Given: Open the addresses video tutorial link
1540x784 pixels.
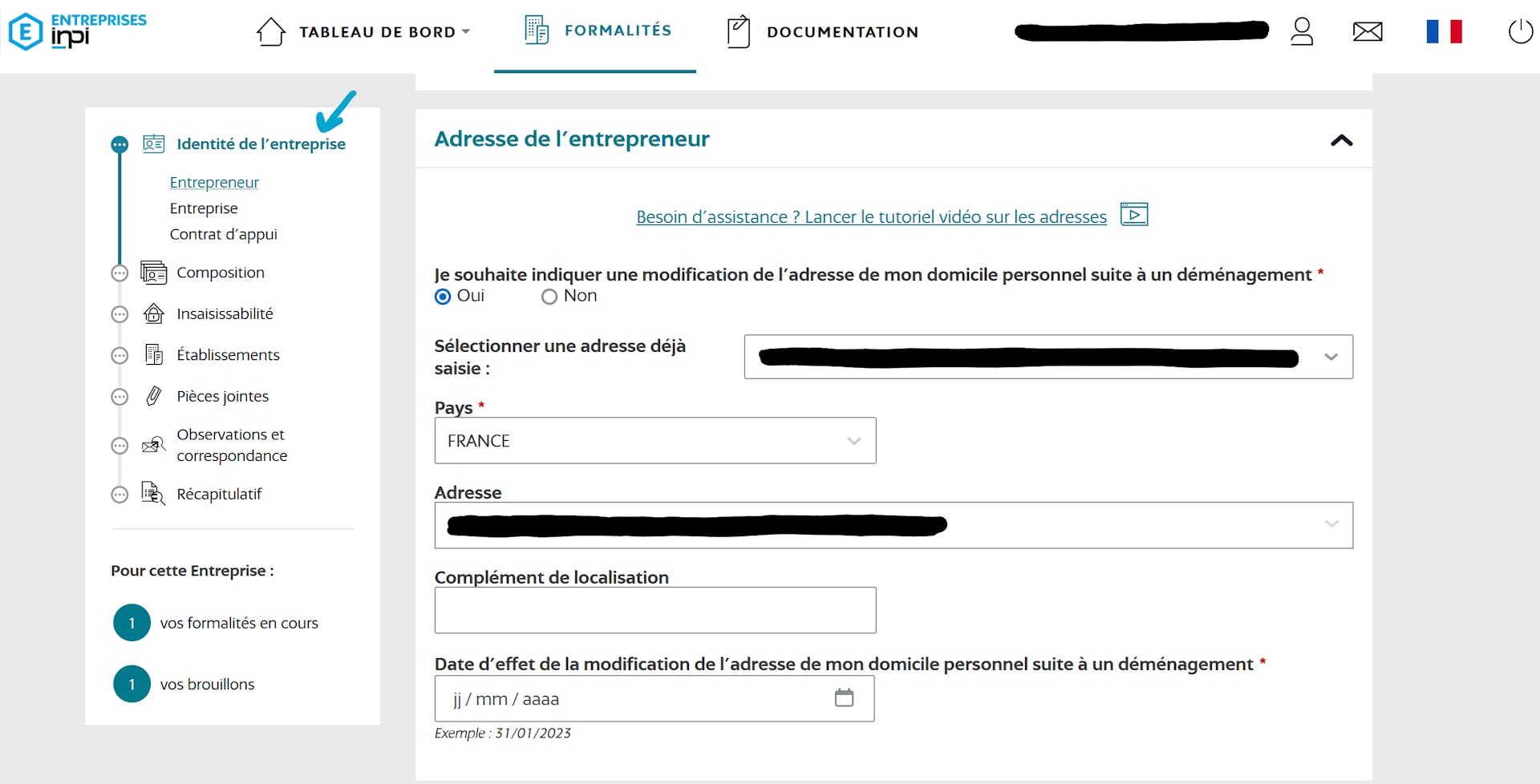Looking at the screenshot, I should 871,216.
